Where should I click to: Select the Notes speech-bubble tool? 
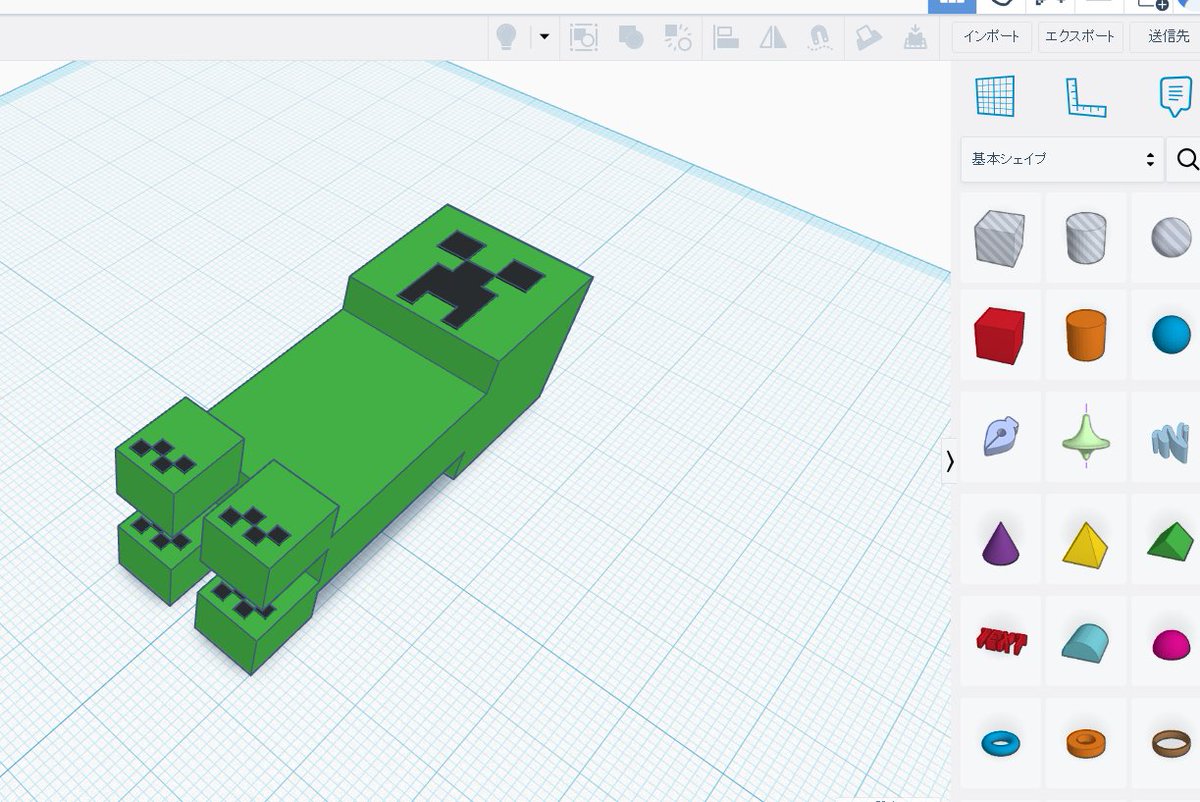1175,97
